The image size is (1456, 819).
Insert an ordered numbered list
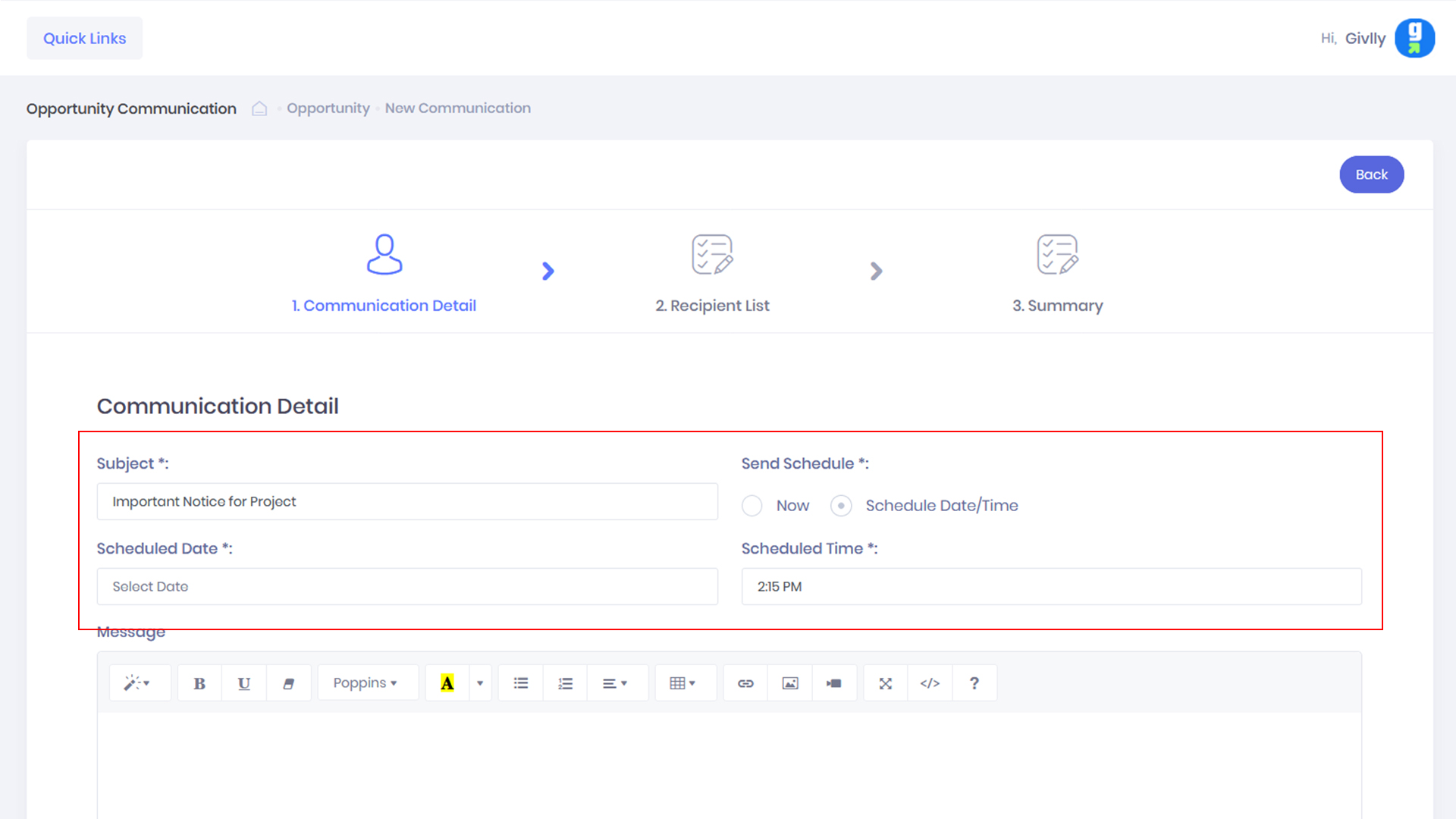click(x=565, y=683)
